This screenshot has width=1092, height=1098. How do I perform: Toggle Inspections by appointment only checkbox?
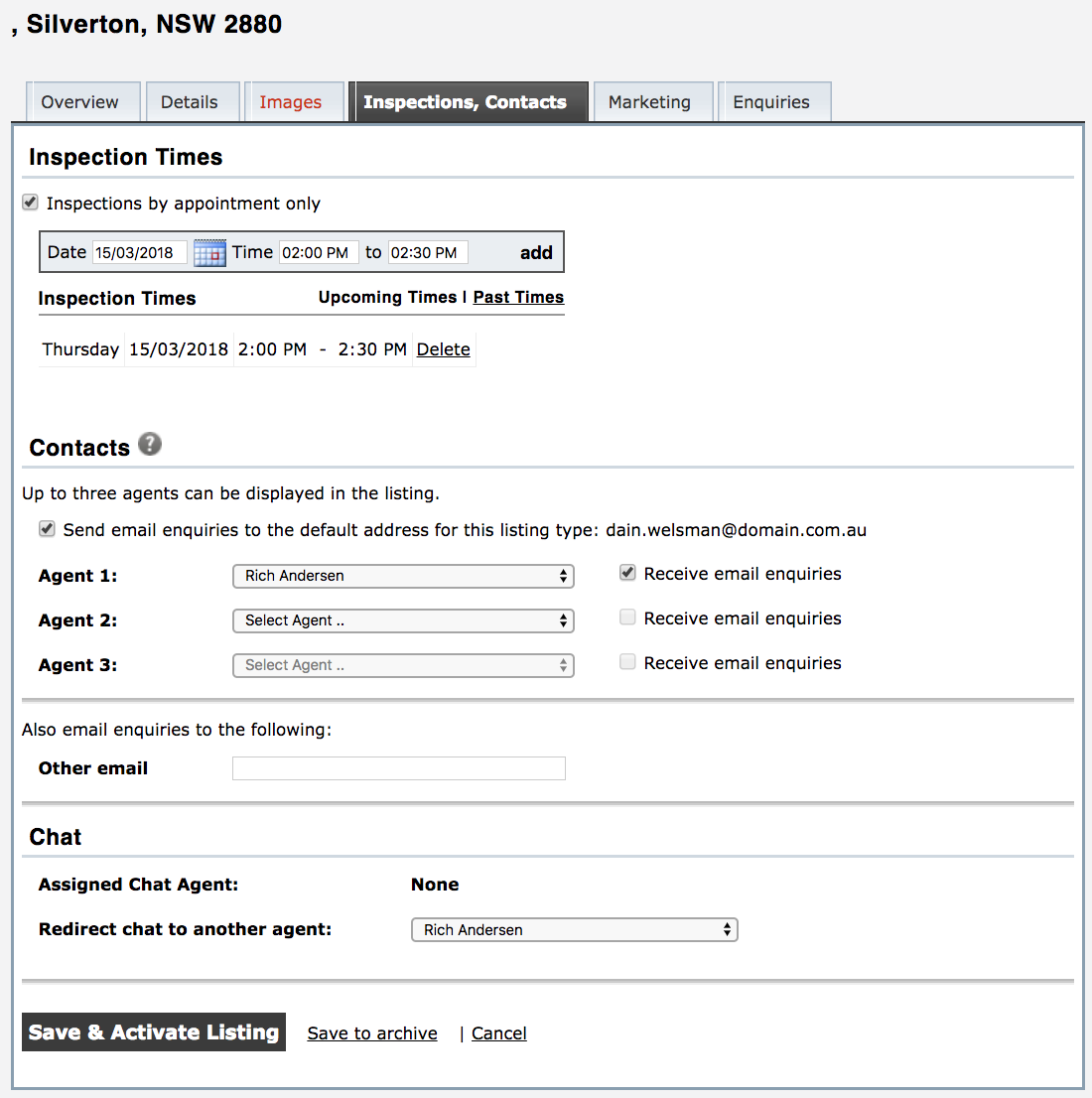[31, 203]
